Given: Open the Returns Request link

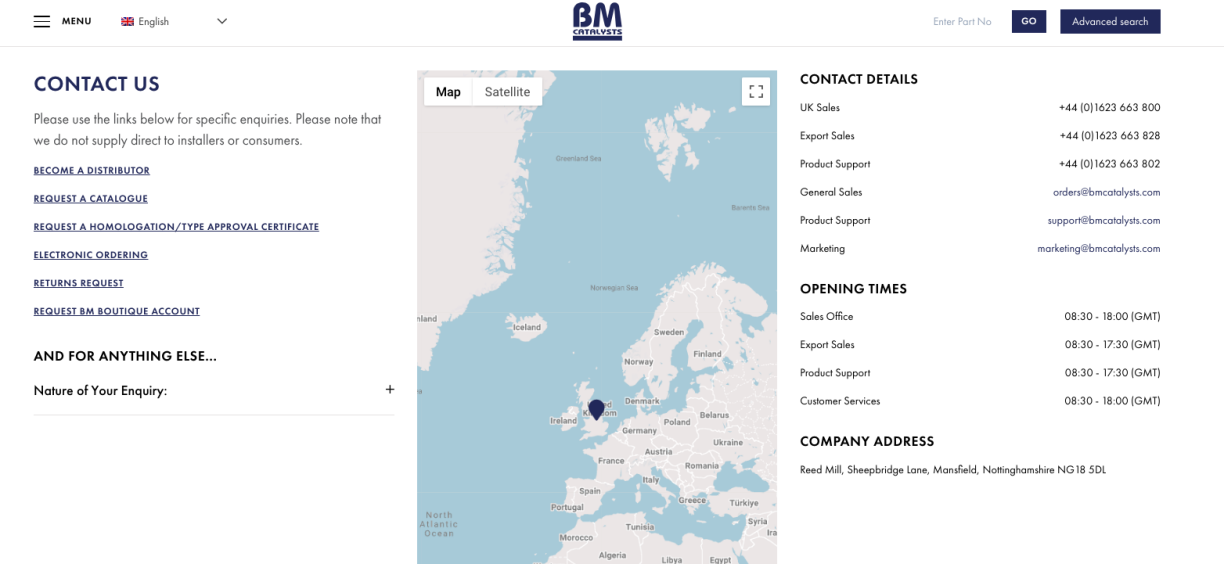Looking at the screenshot, I should pos(79,283).
